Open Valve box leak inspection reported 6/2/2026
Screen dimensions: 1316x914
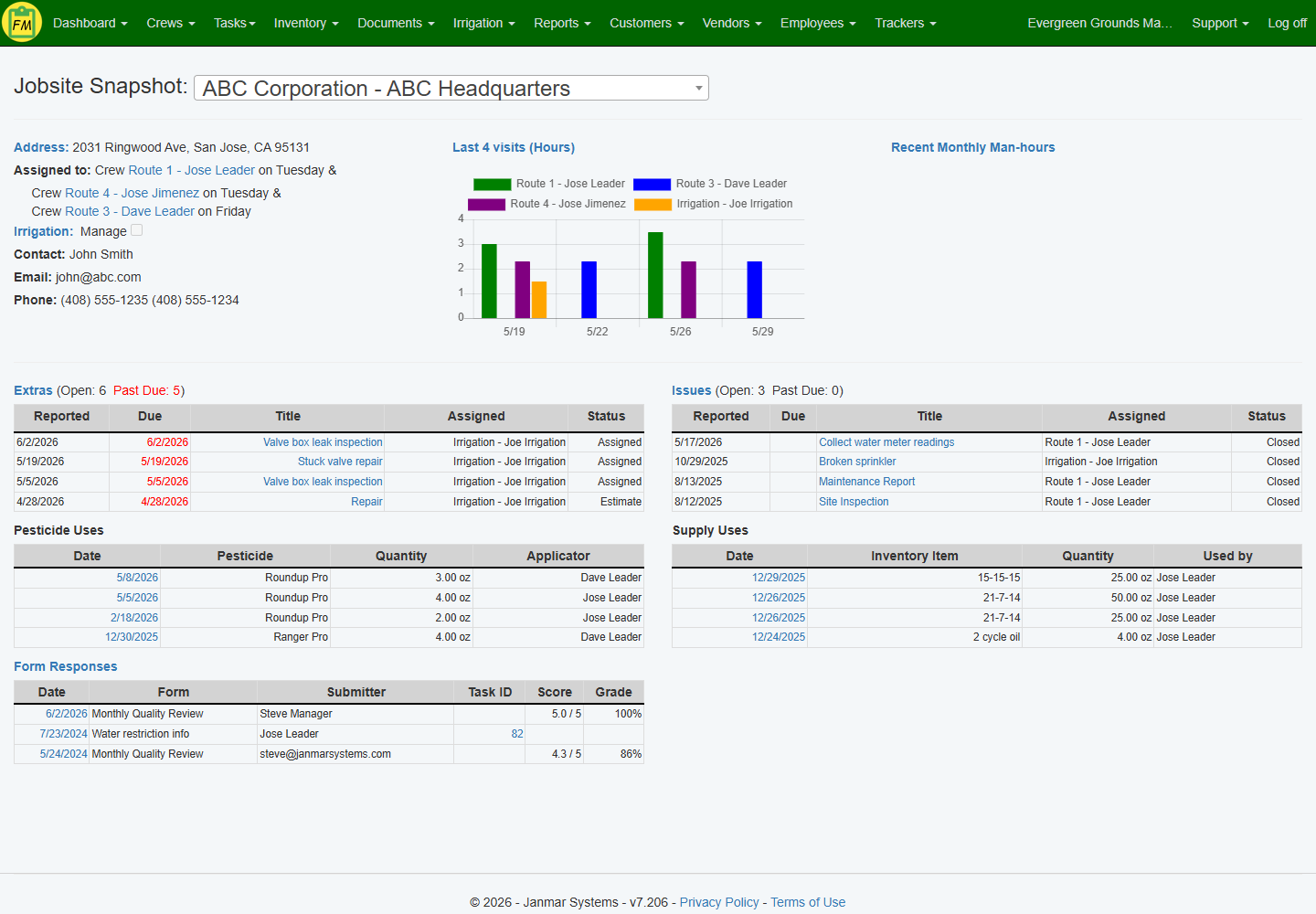[323, 442]
